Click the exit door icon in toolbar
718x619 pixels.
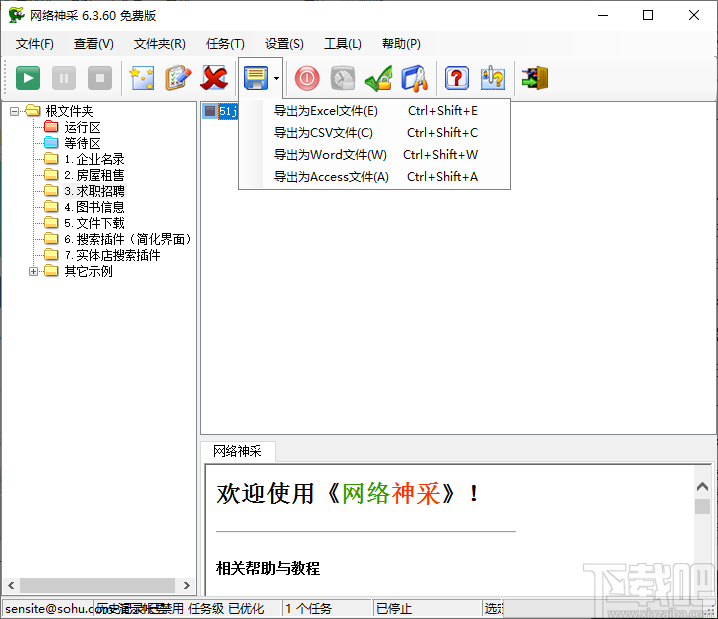coord(535,78)
